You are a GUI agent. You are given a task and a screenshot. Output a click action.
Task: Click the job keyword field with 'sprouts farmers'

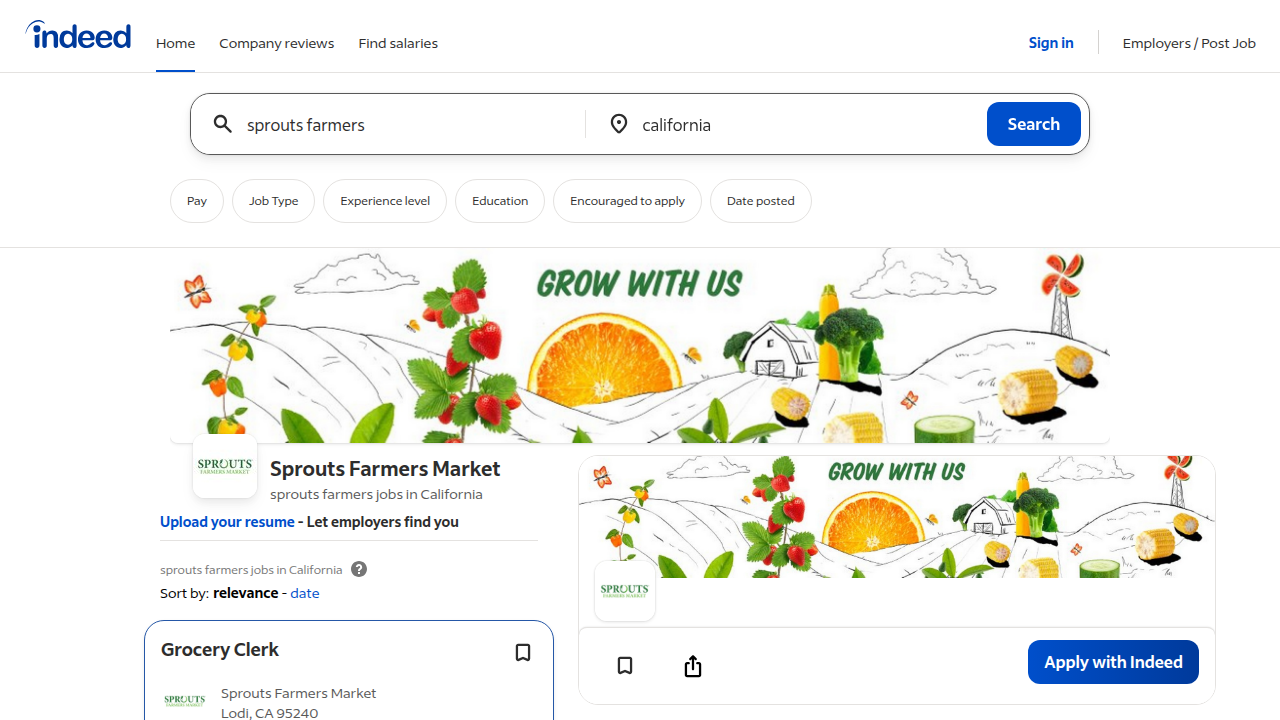410,124
